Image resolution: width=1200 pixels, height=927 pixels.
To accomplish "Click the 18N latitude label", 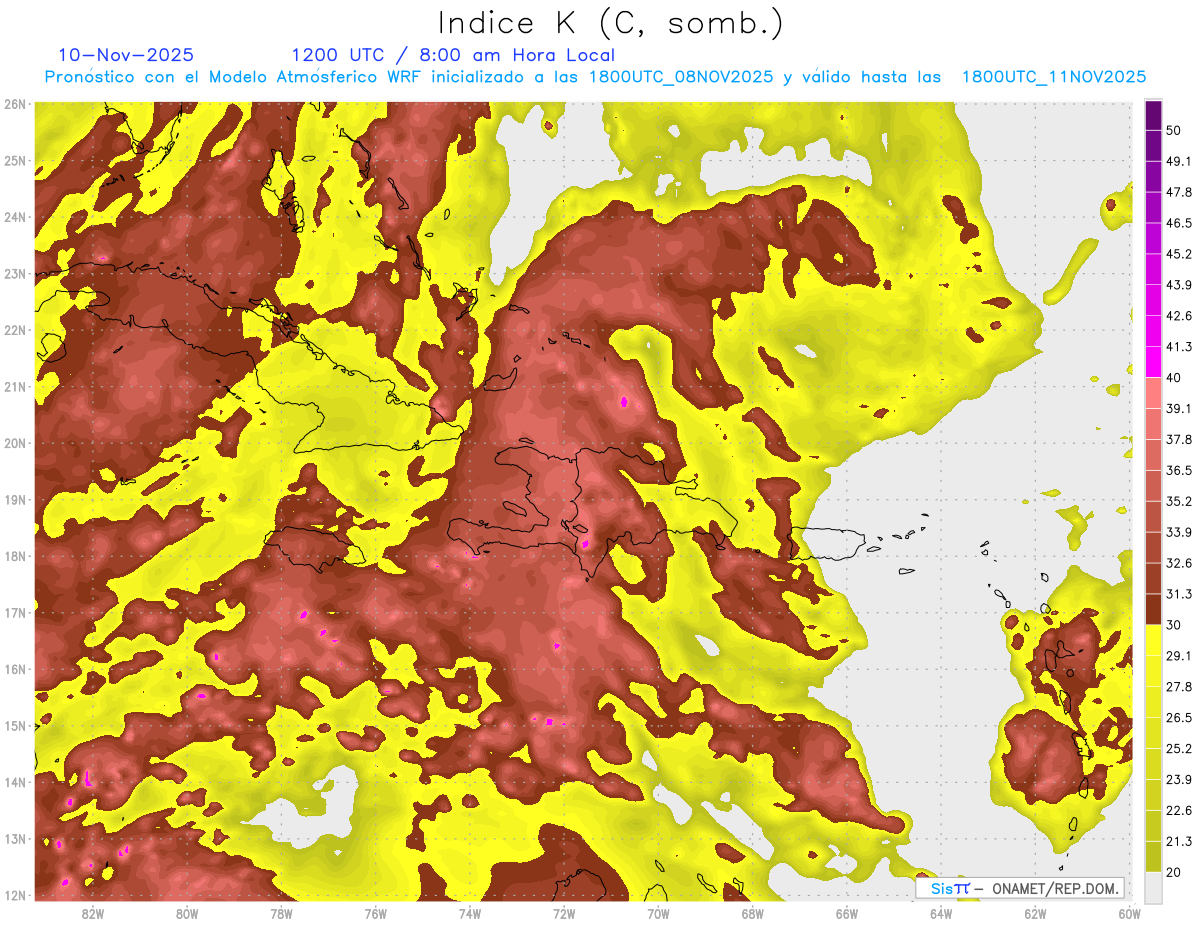I will click(x=14, y=556).
